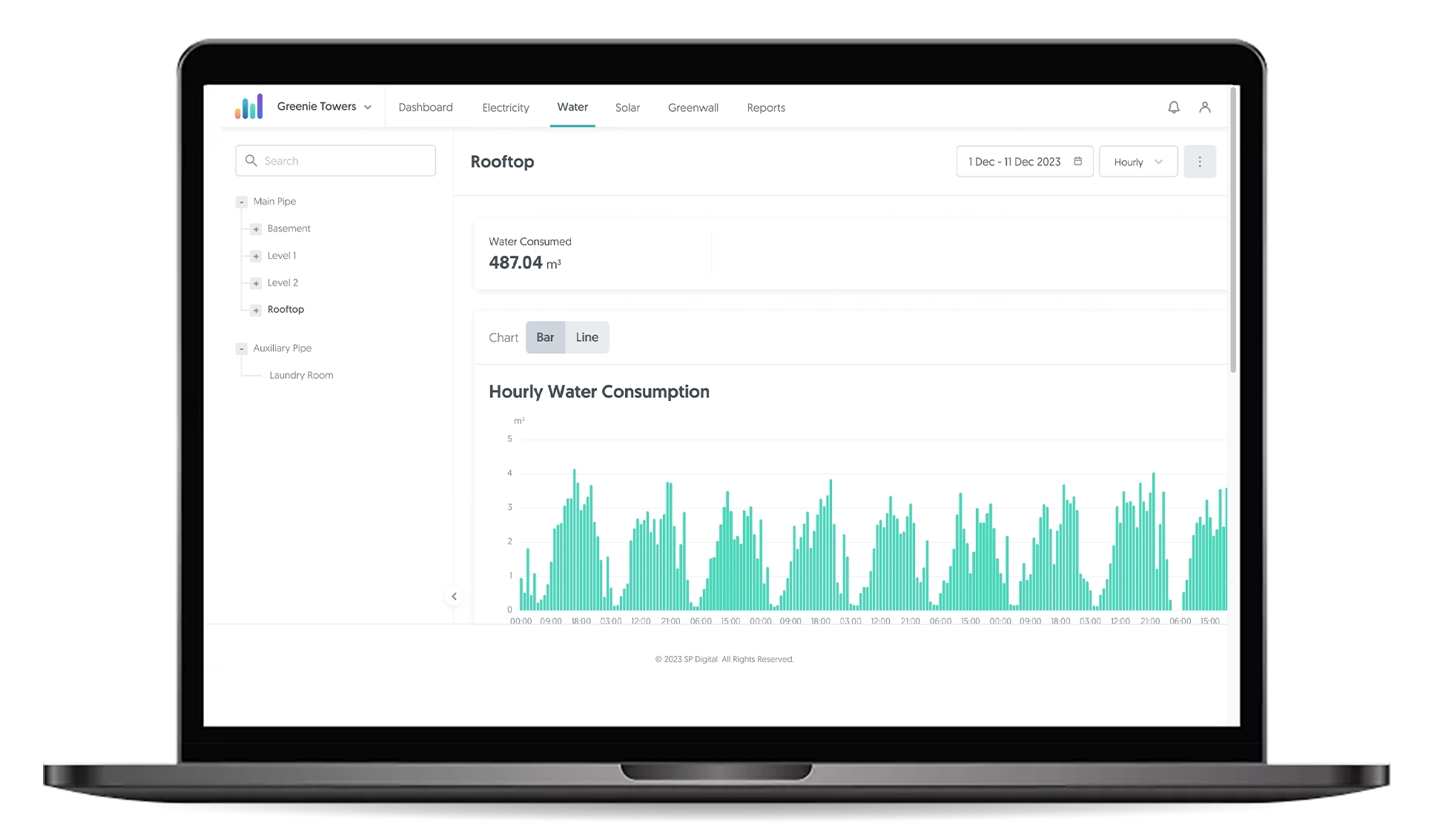Click the SP Digital bar chart logo icon
This screenshot has height=840, width=1446.
[x=248, y=105]
